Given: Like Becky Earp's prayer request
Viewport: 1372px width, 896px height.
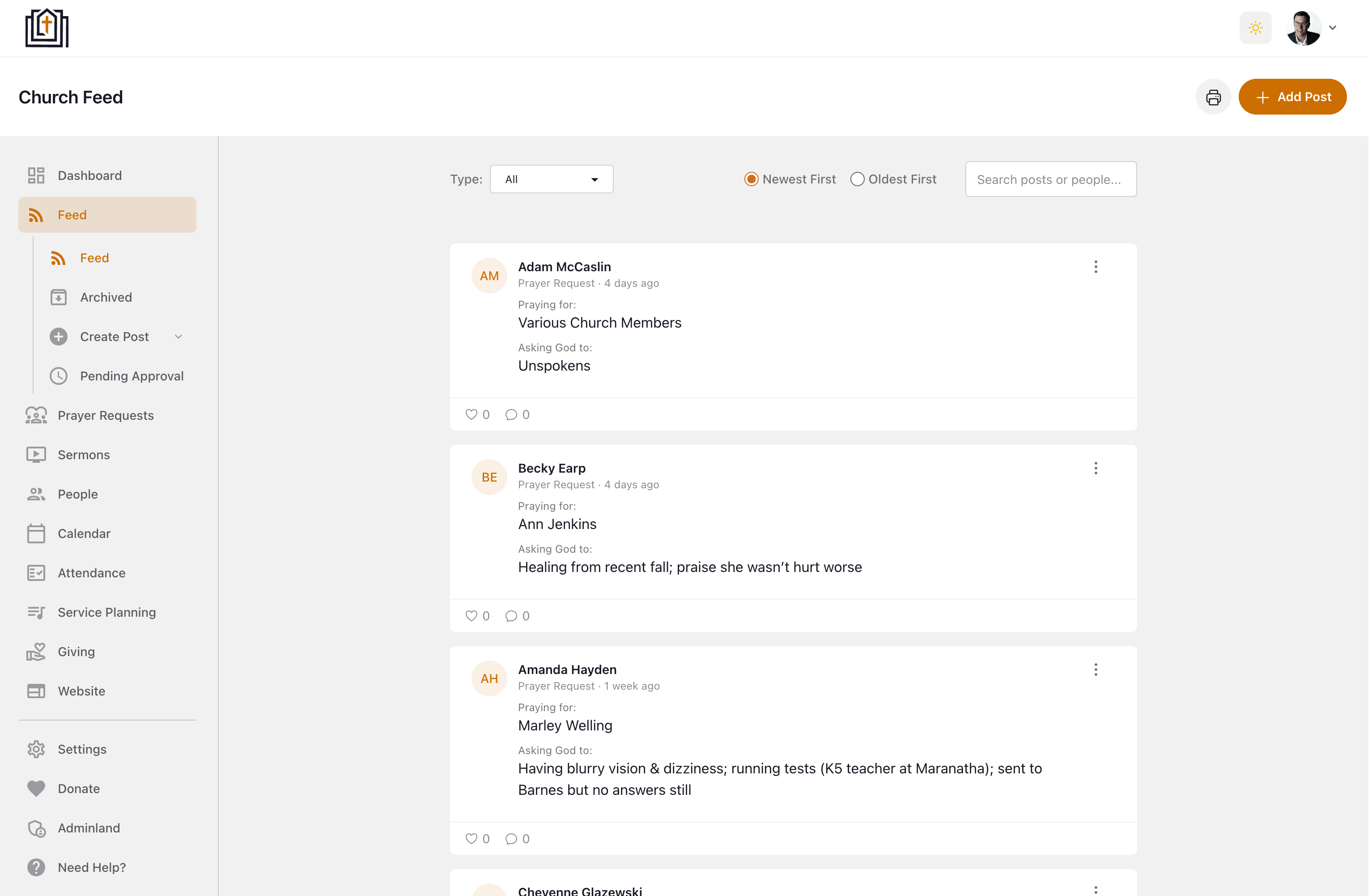Looking at the screenshot, I should click(471, 615).
